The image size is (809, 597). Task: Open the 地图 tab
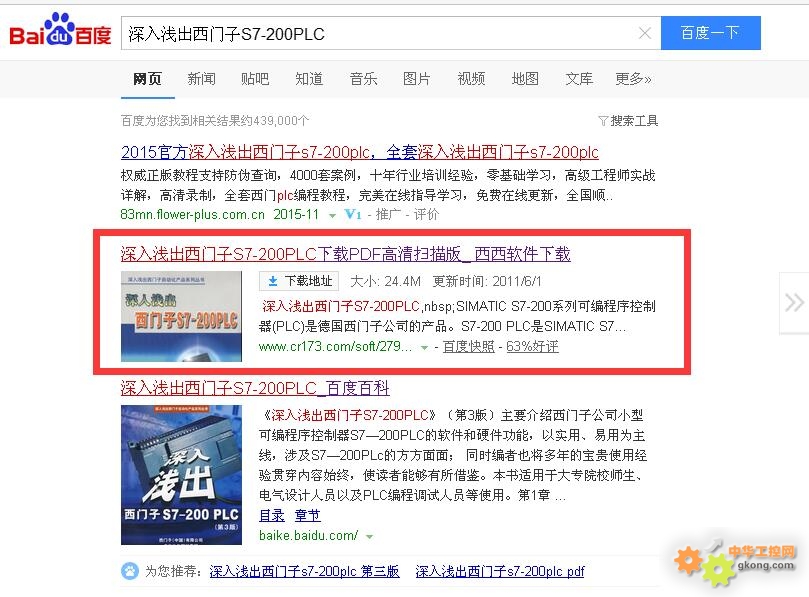click(525, 79)
